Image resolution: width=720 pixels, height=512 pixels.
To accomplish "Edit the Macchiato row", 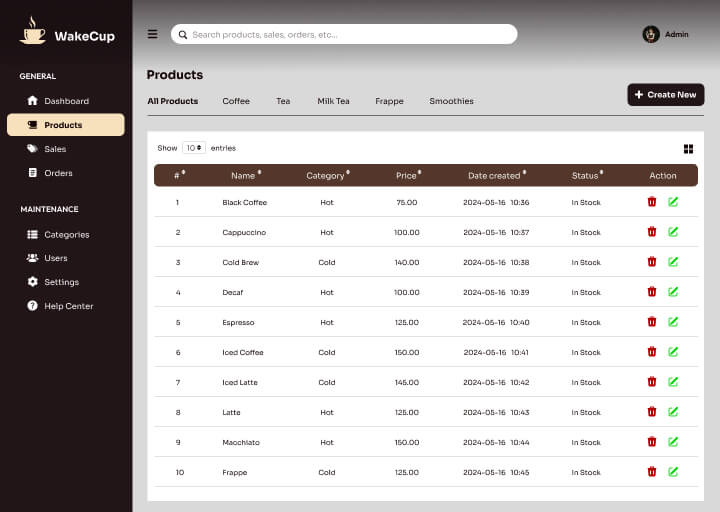I will (x=673, y=442).
